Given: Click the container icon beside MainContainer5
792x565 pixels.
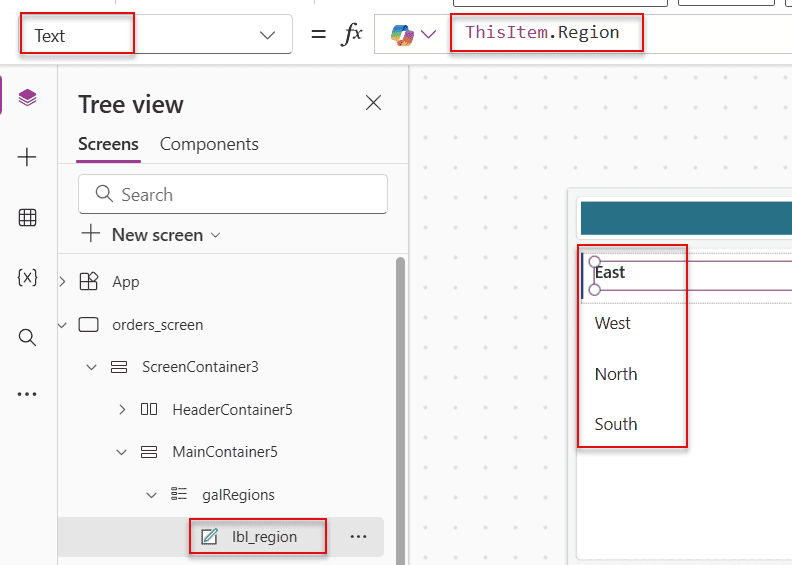Looking at the screenshot, I should pyautogui.click(x=148, y=452).
